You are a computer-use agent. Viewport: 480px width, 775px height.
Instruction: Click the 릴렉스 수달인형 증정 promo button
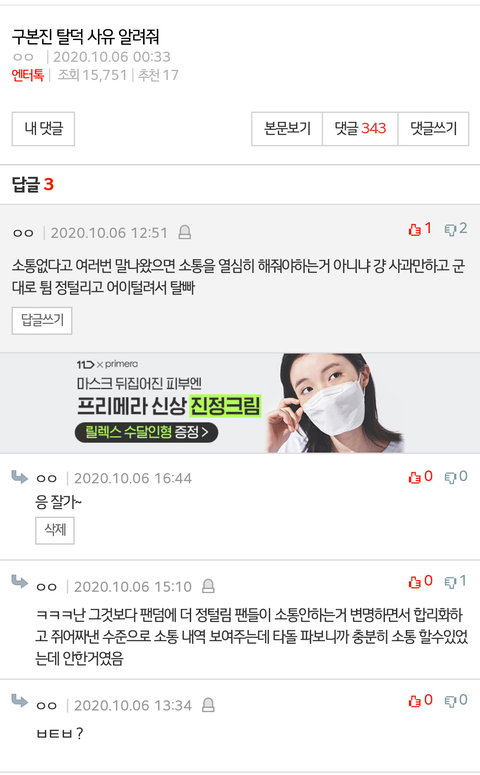point(146,432)
